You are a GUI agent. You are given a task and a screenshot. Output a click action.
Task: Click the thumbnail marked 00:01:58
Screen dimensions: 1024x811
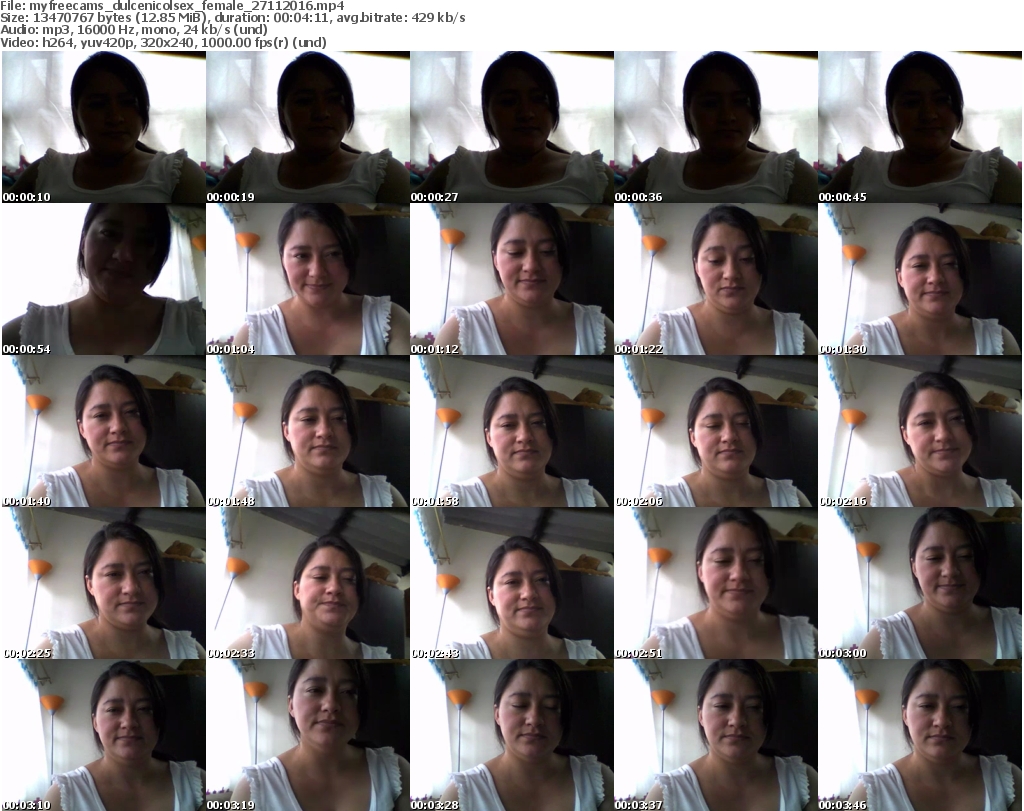pyautogui.click(x=511, y=431)
